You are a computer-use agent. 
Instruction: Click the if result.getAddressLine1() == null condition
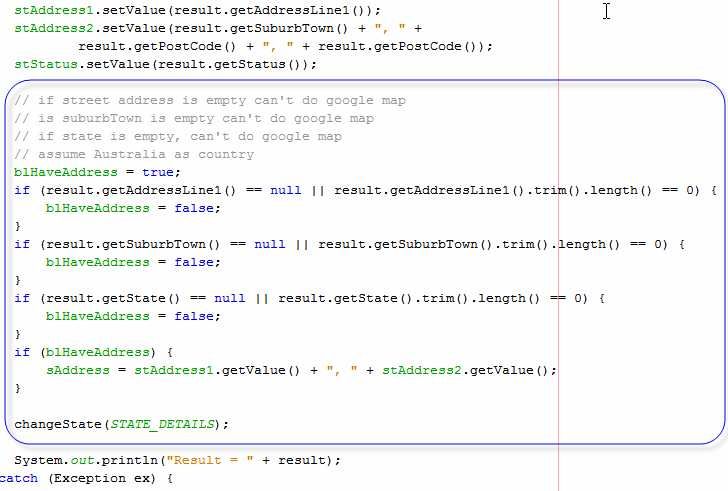pos(365,190)
